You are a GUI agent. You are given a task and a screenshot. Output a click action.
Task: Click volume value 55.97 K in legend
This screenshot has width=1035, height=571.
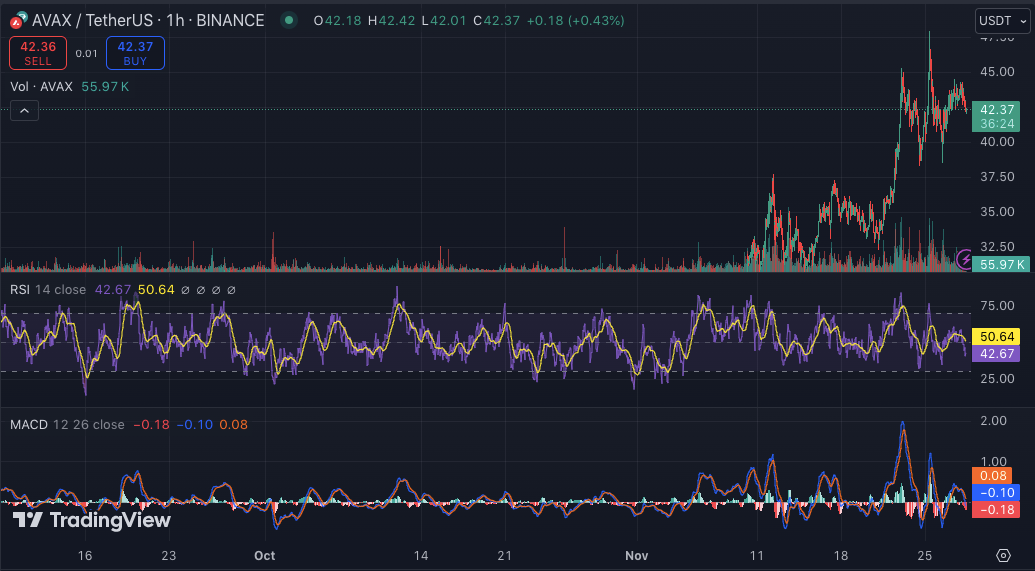[105, 86]
